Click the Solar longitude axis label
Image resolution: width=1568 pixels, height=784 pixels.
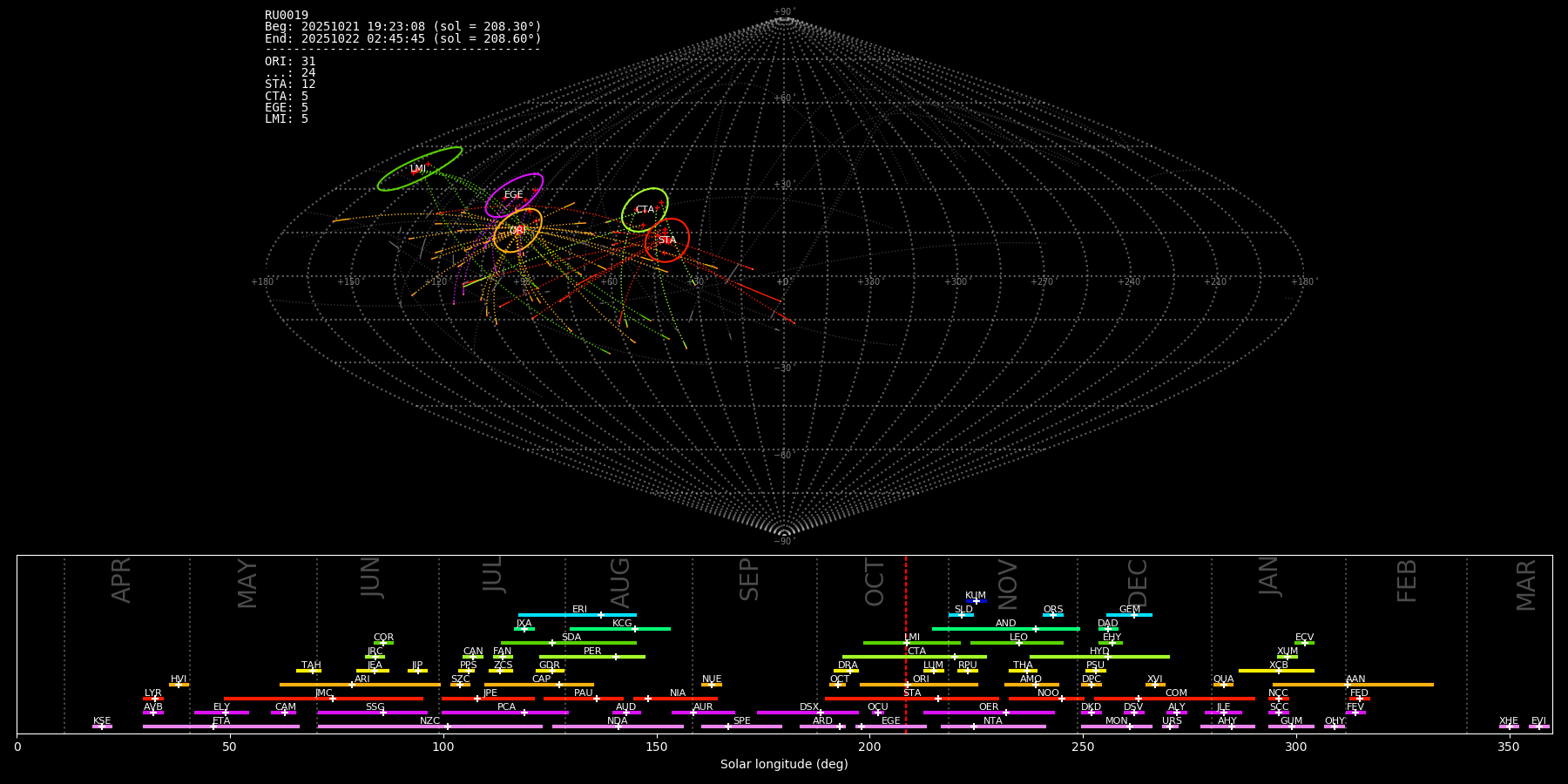(x=784, y=765)
